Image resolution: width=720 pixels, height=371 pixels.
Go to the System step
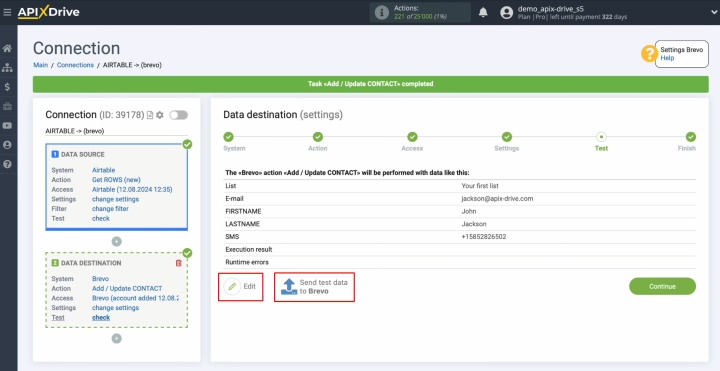click(x=228, y=137)
